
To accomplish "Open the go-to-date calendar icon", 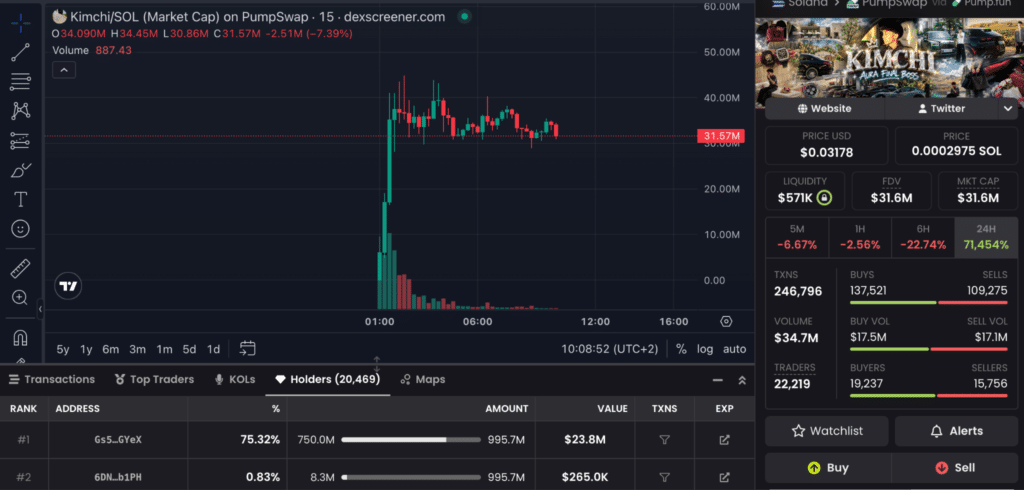I will (x=247, y=348).
